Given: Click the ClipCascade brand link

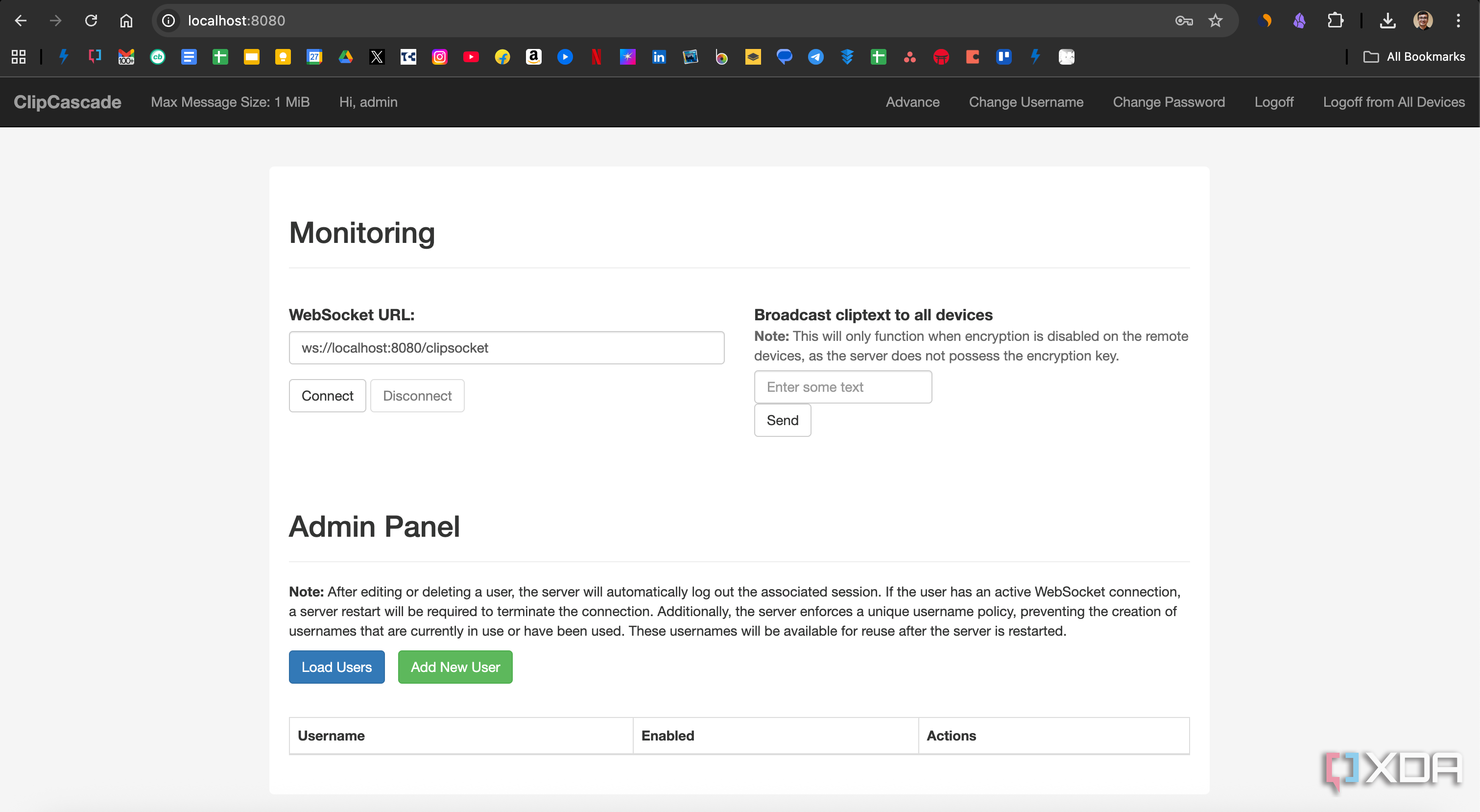Looking at the screenshot, I should click(x=67, y=102).
